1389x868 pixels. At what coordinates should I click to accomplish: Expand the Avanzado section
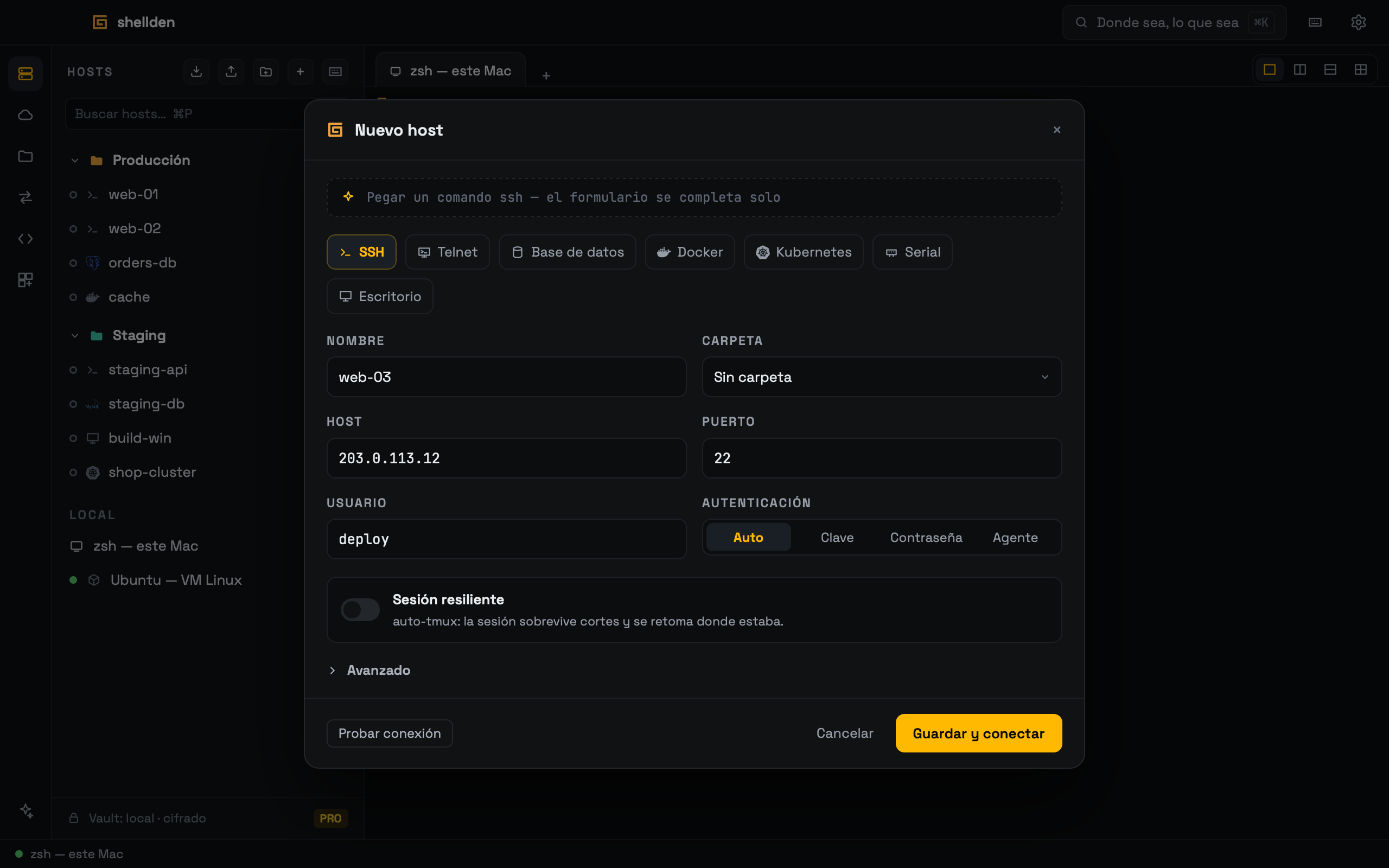369,671
